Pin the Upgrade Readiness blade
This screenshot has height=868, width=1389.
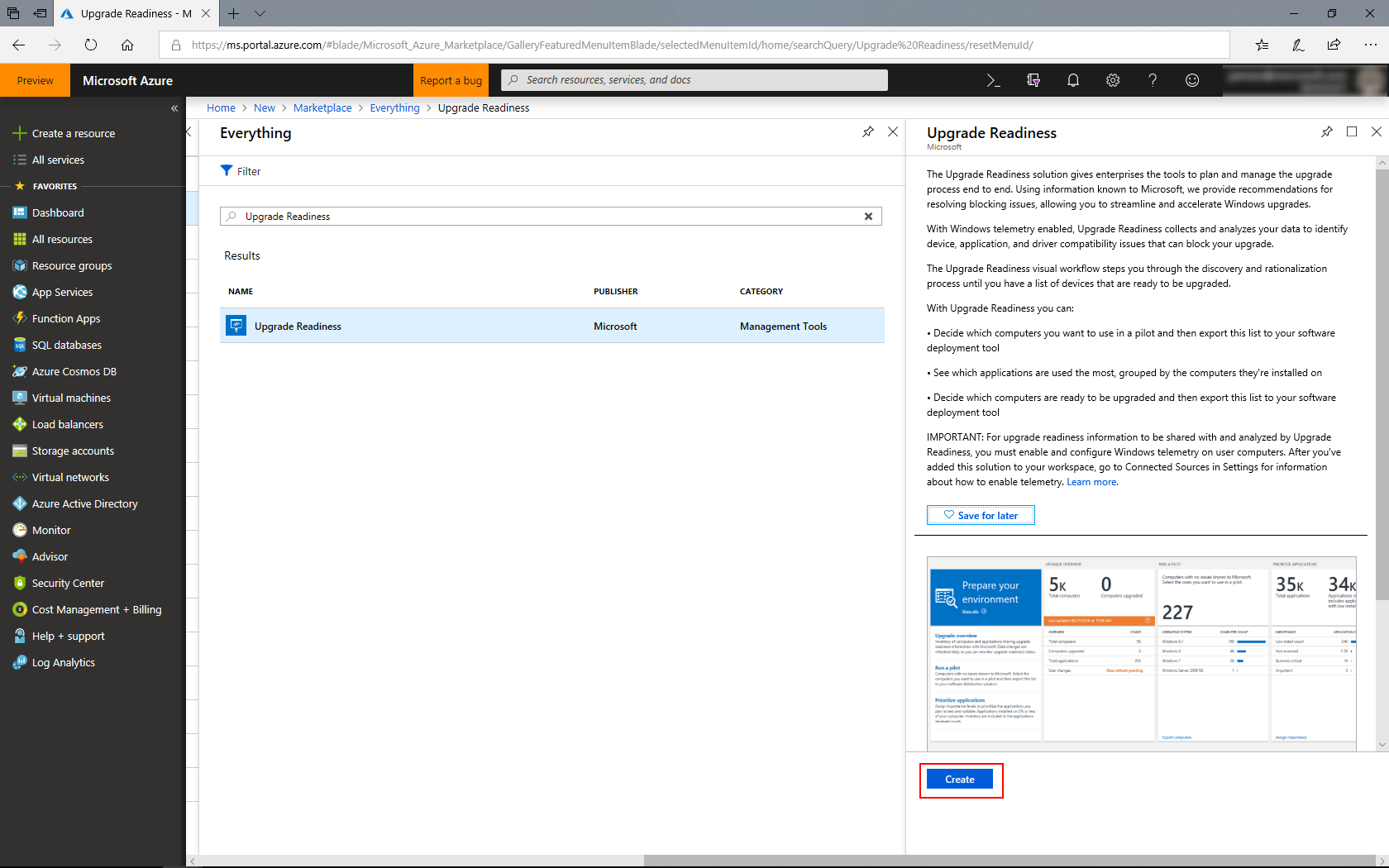(1327, 131)
